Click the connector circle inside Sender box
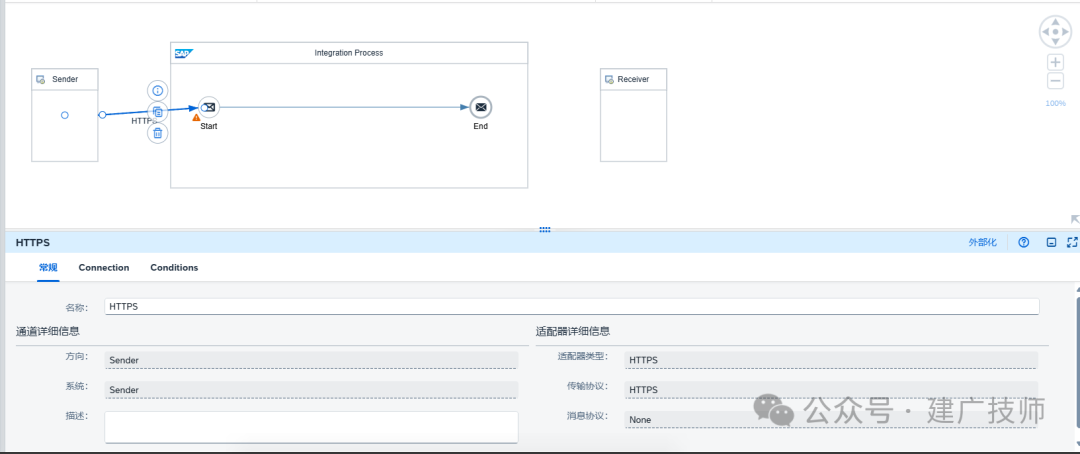This screenshot has width=1080, height=454. pyautogui.click(x=65, y=115)
